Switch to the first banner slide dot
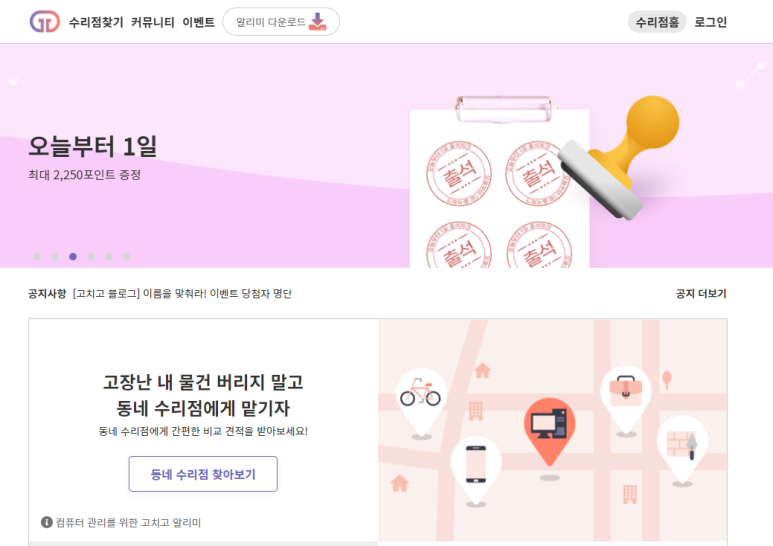The width and height of the screenshot is (773, 546). pos(37,256)
